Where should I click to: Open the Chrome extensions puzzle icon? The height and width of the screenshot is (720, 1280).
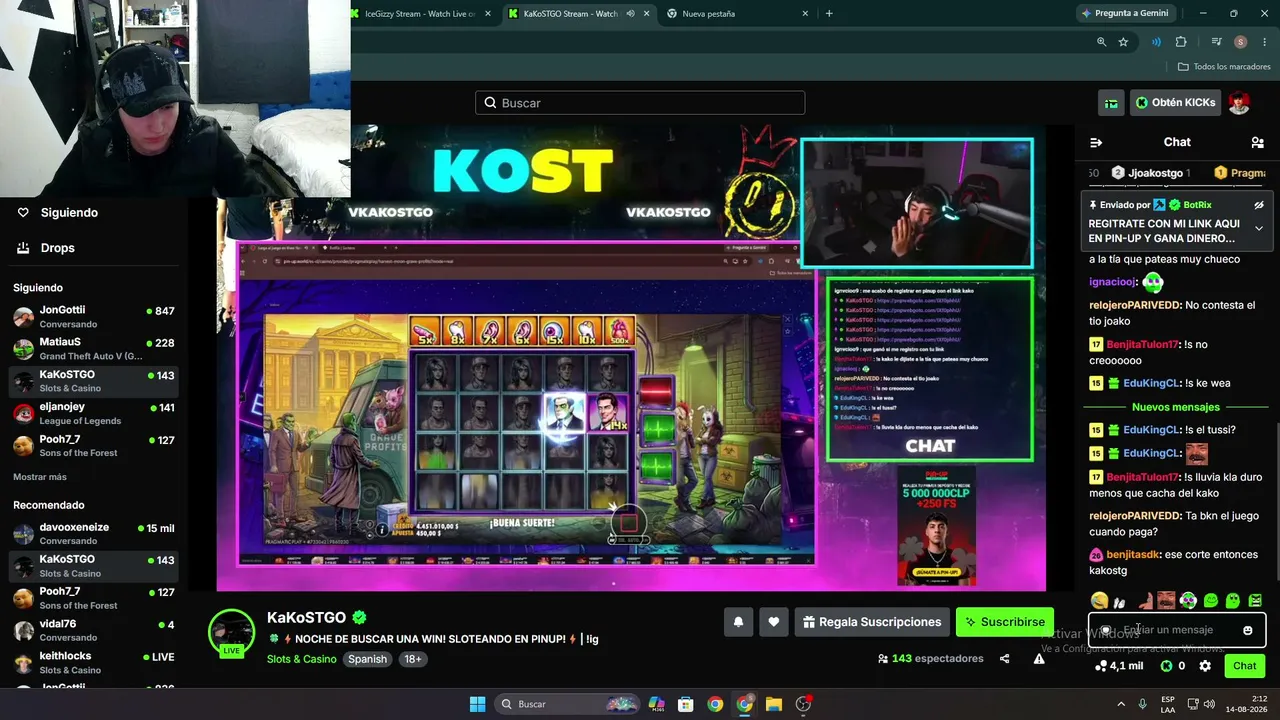coord(1181,42)
